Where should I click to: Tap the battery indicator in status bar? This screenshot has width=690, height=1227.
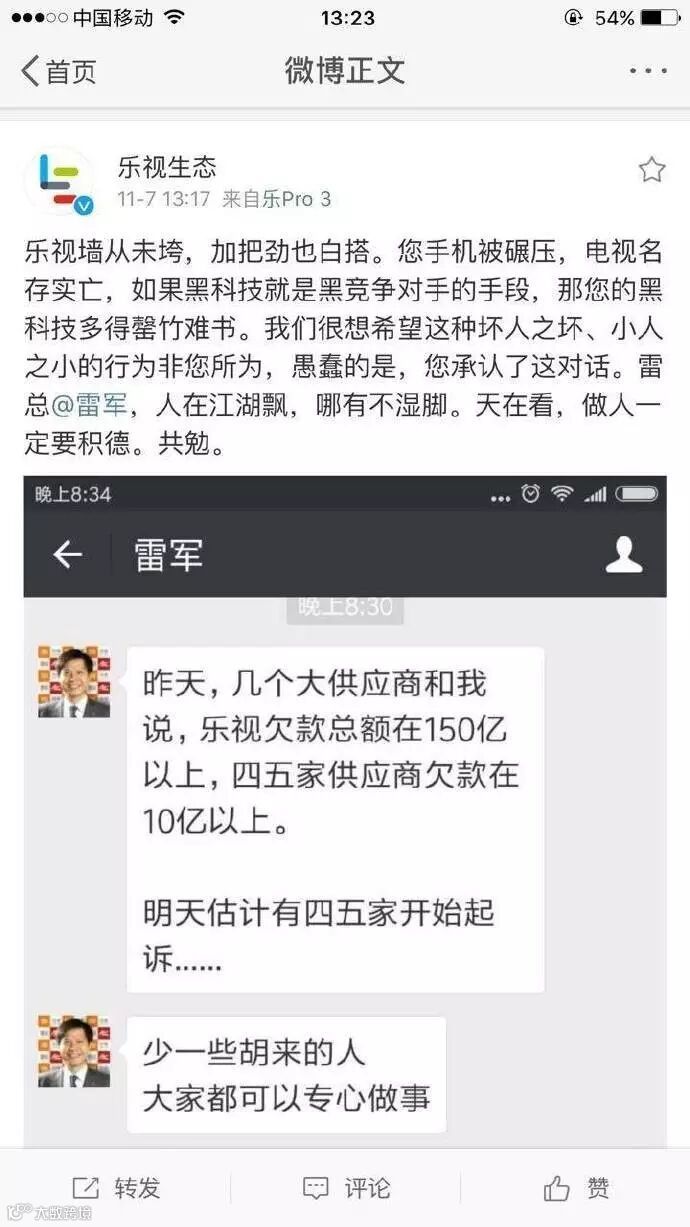pos(660,18)
